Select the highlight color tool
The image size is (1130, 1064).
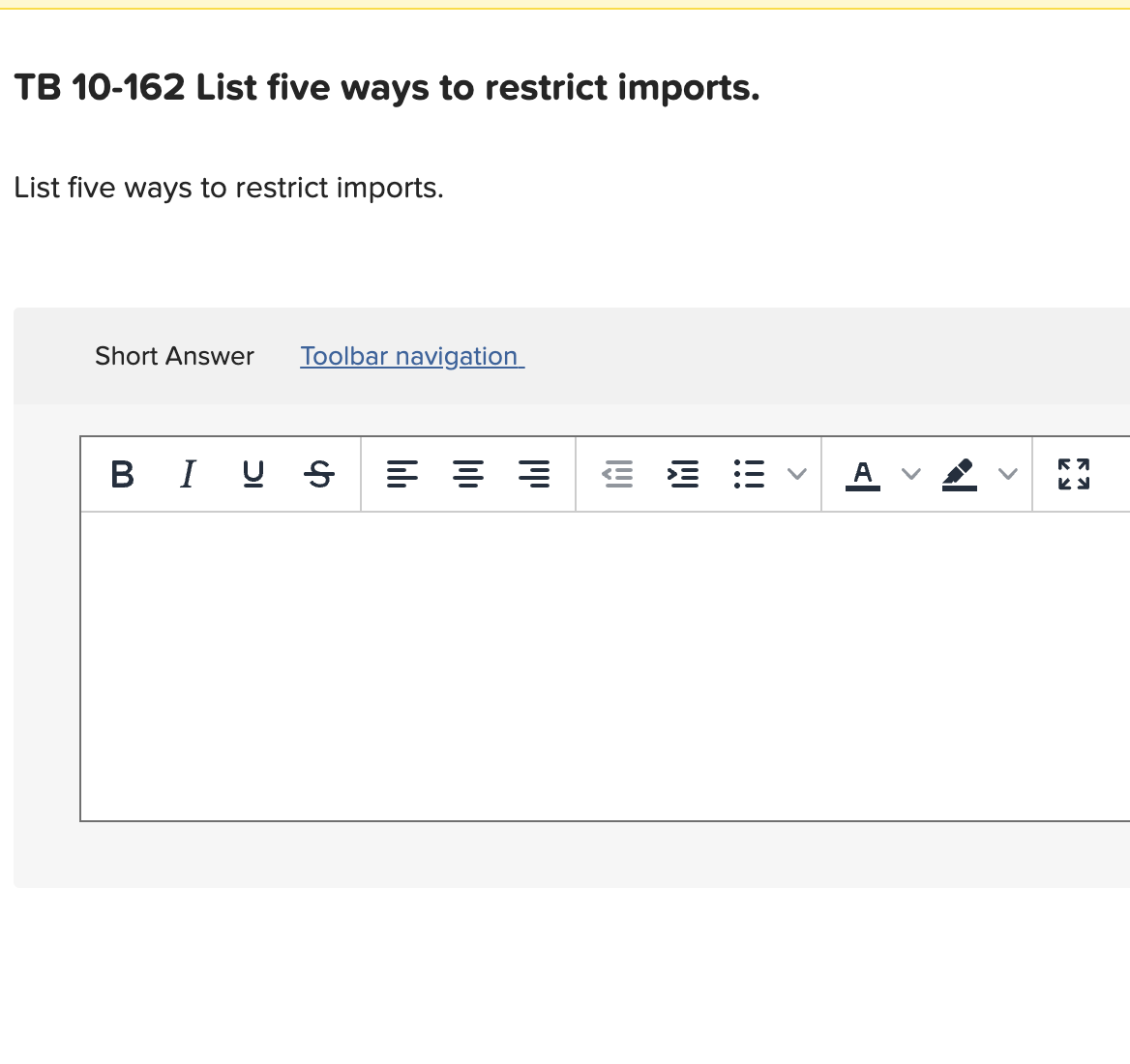click(959, 474)
